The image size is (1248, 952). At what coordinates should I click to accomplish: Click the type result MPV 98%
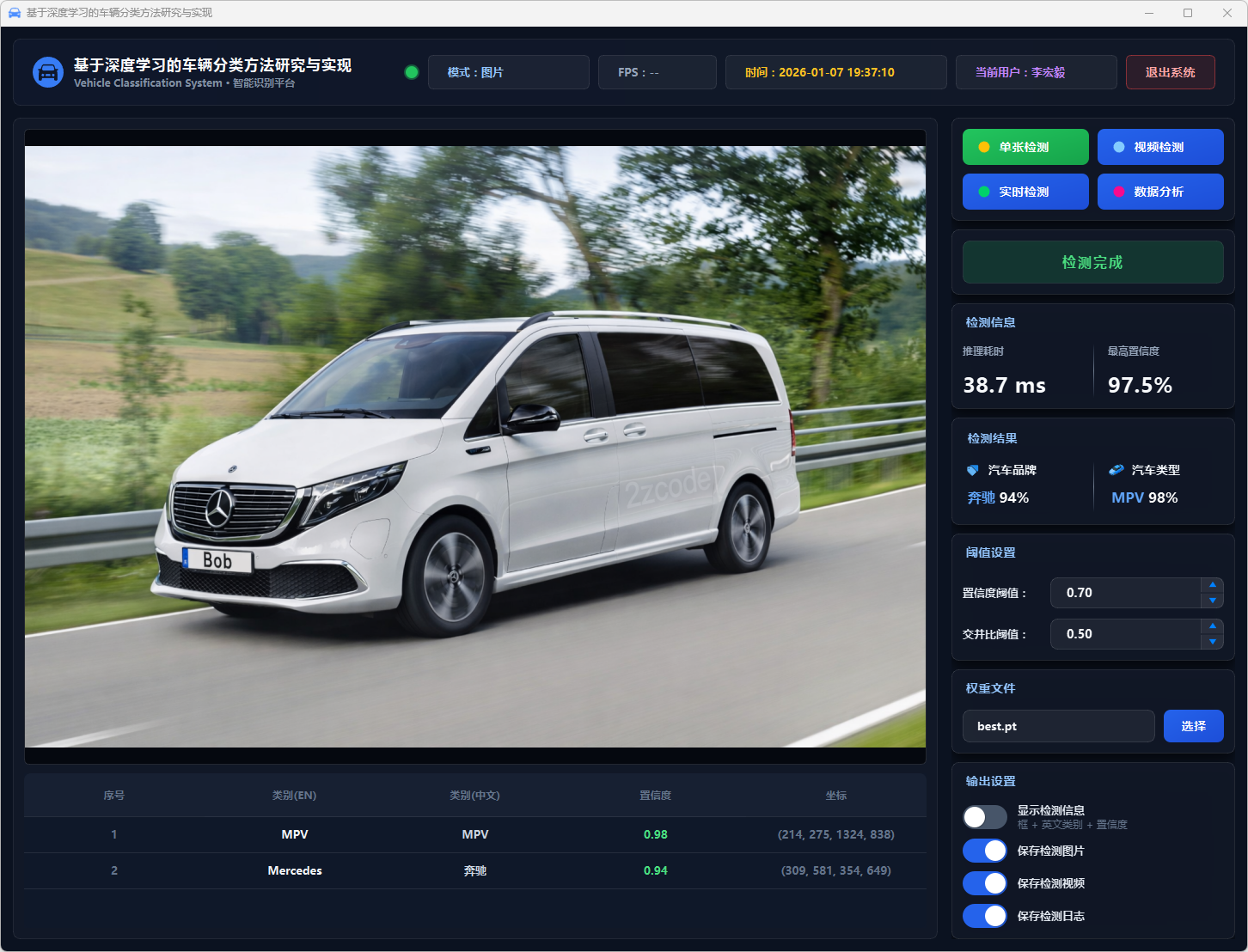(x=1145, y=497)
